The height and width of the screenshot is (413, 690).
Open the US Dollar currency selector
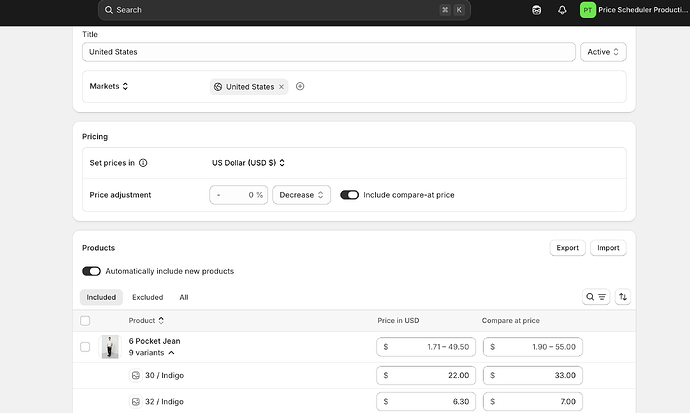[x=248, y=163]
